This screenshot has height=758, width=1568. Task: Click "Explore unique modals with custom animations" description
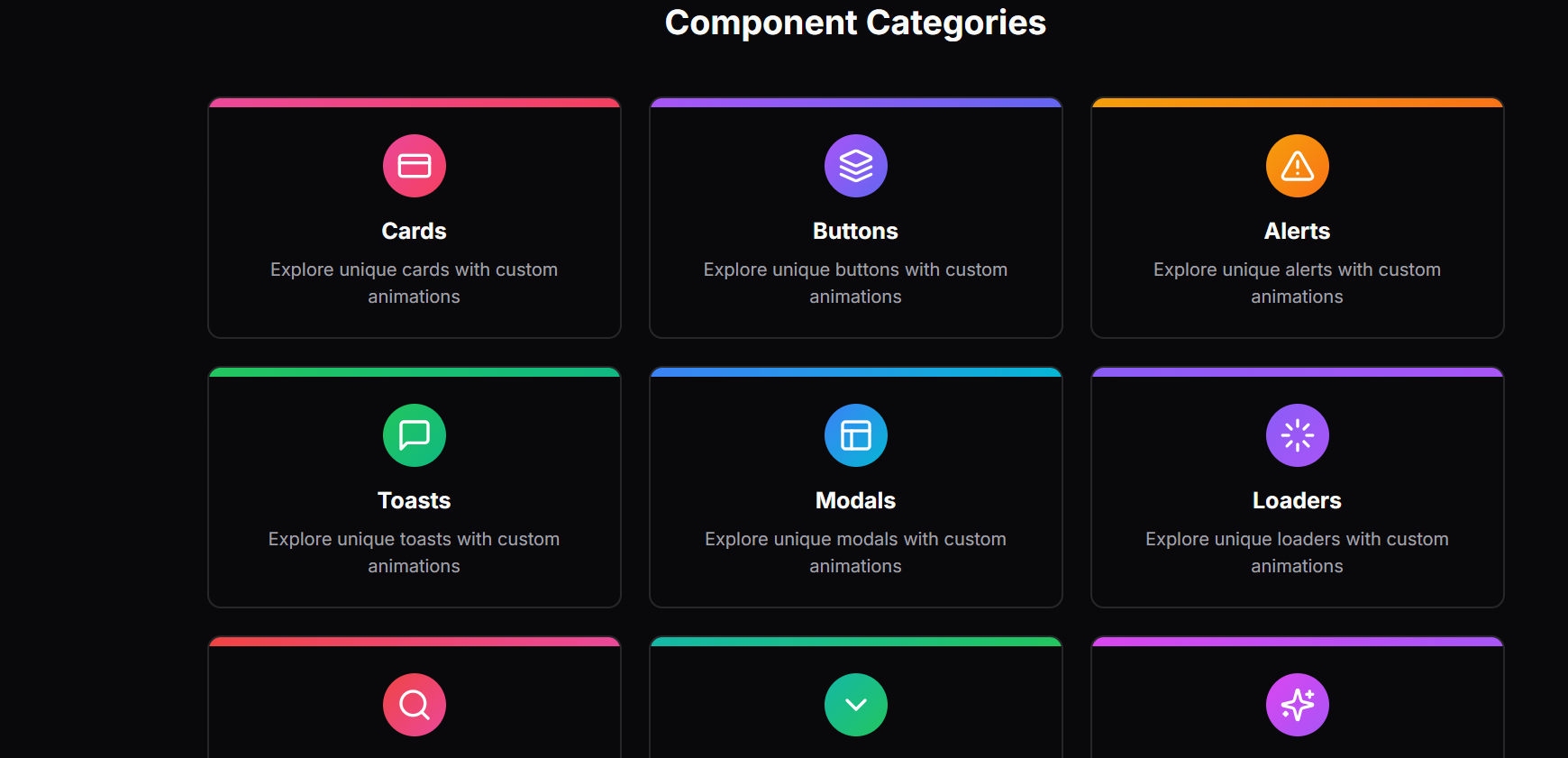(x=856, y=553)
